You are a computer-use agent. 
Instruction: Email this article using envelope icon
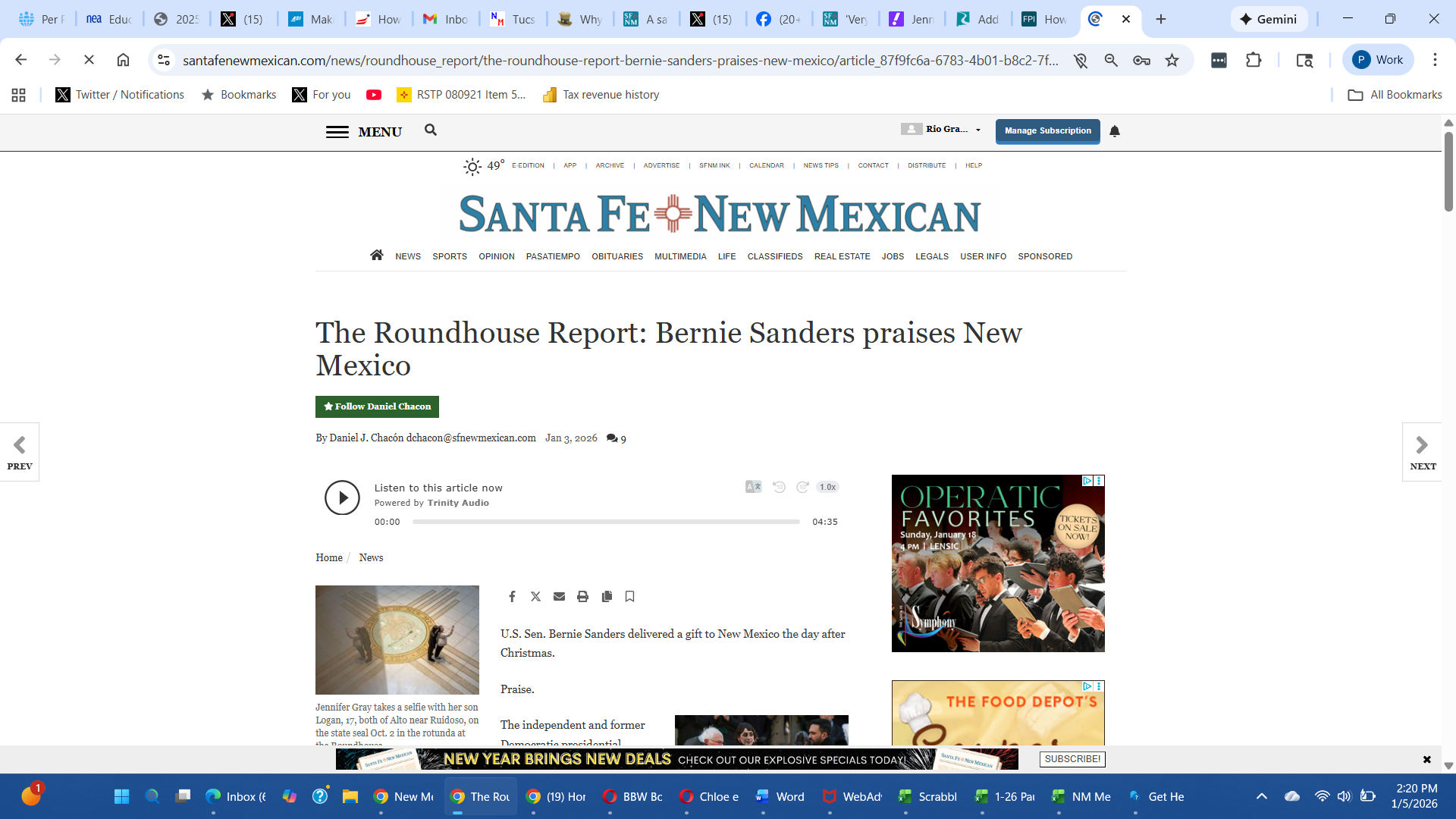pyautogui.click(x=559, y=597)
